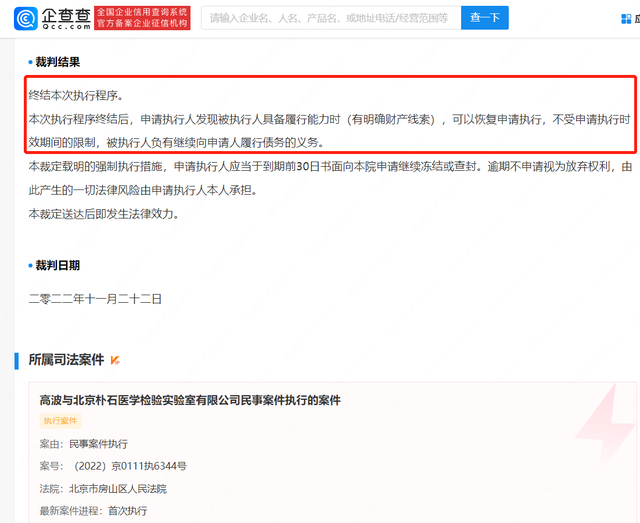
Task: Click the 企查查 brand name text
Action: 66,15
